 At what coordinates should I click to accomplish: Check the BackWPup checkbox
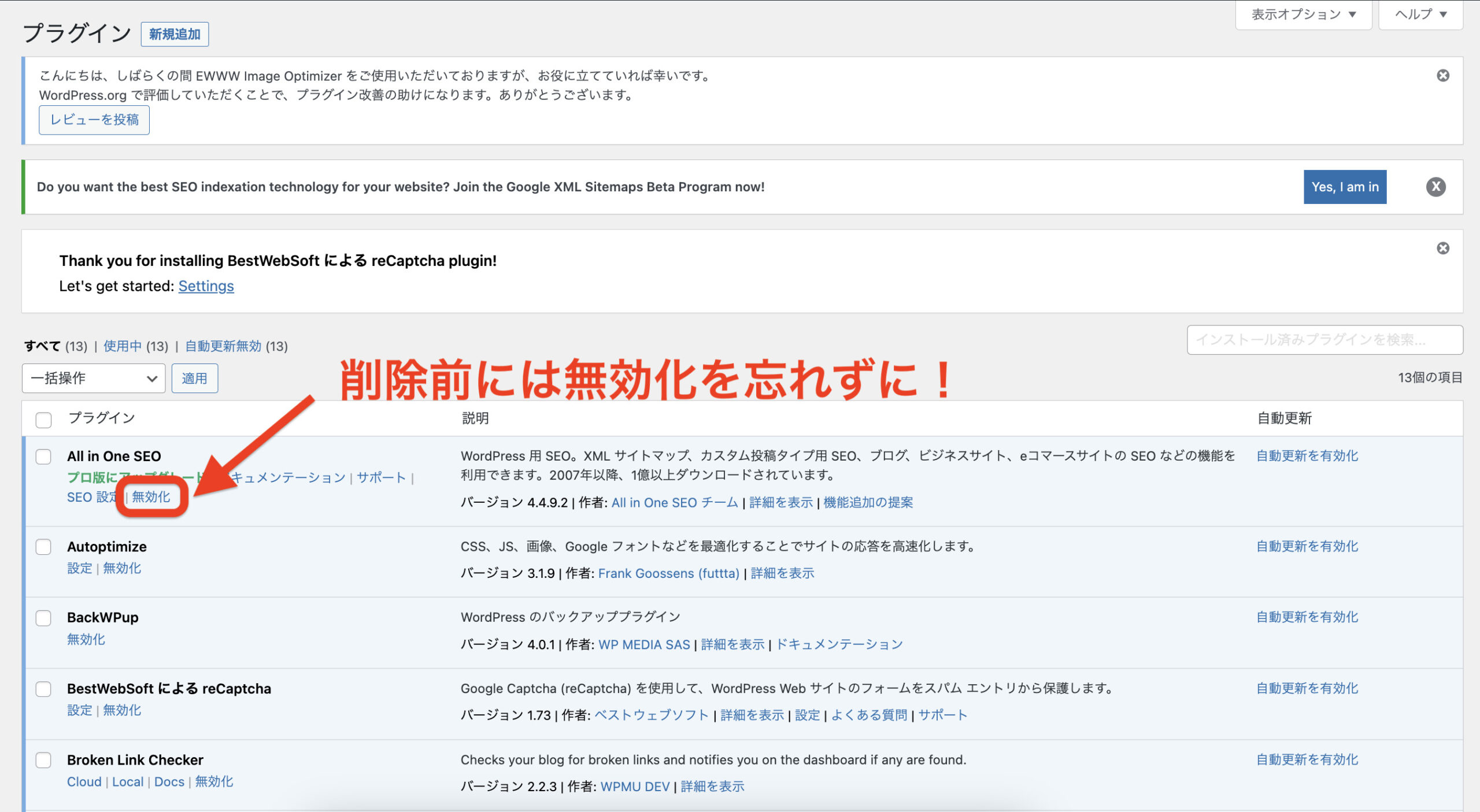(43, 618)
